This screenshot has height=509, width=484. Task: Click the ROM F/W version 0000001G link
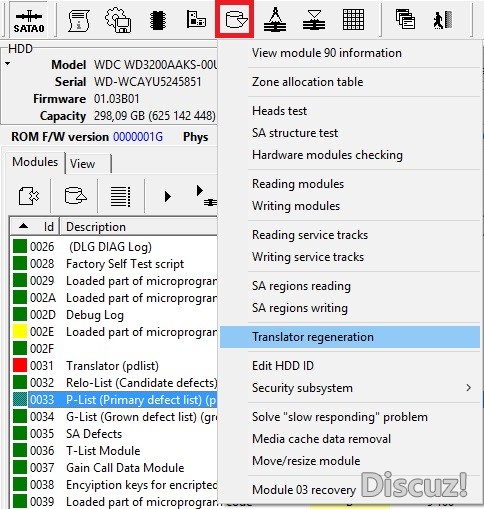click(x=138, y=137)
